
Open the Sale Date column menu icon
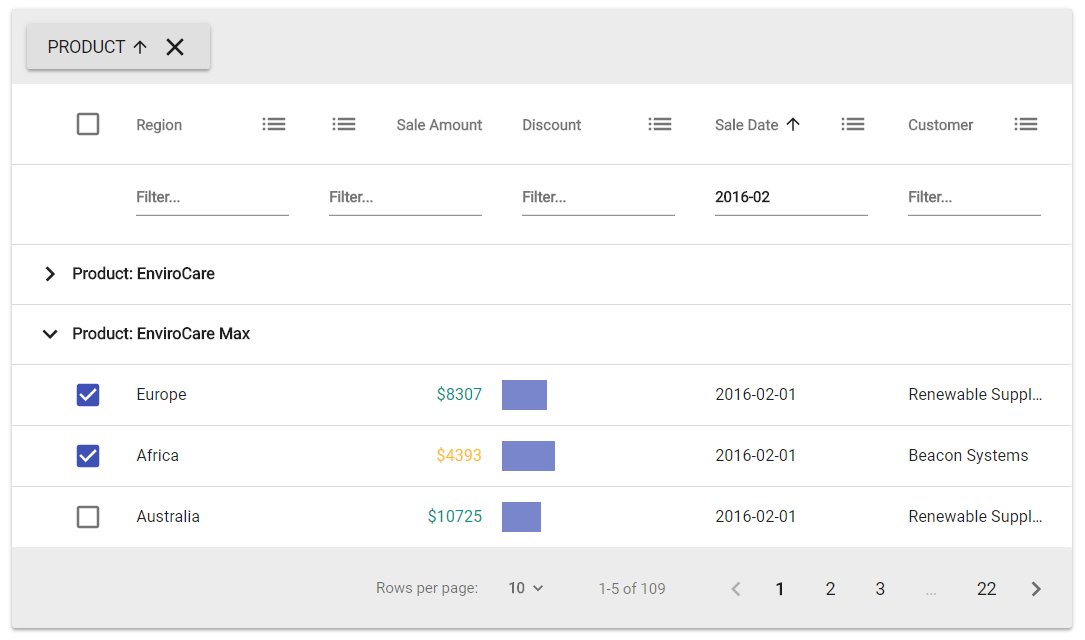pyautogui.click(x=853, y=125)
